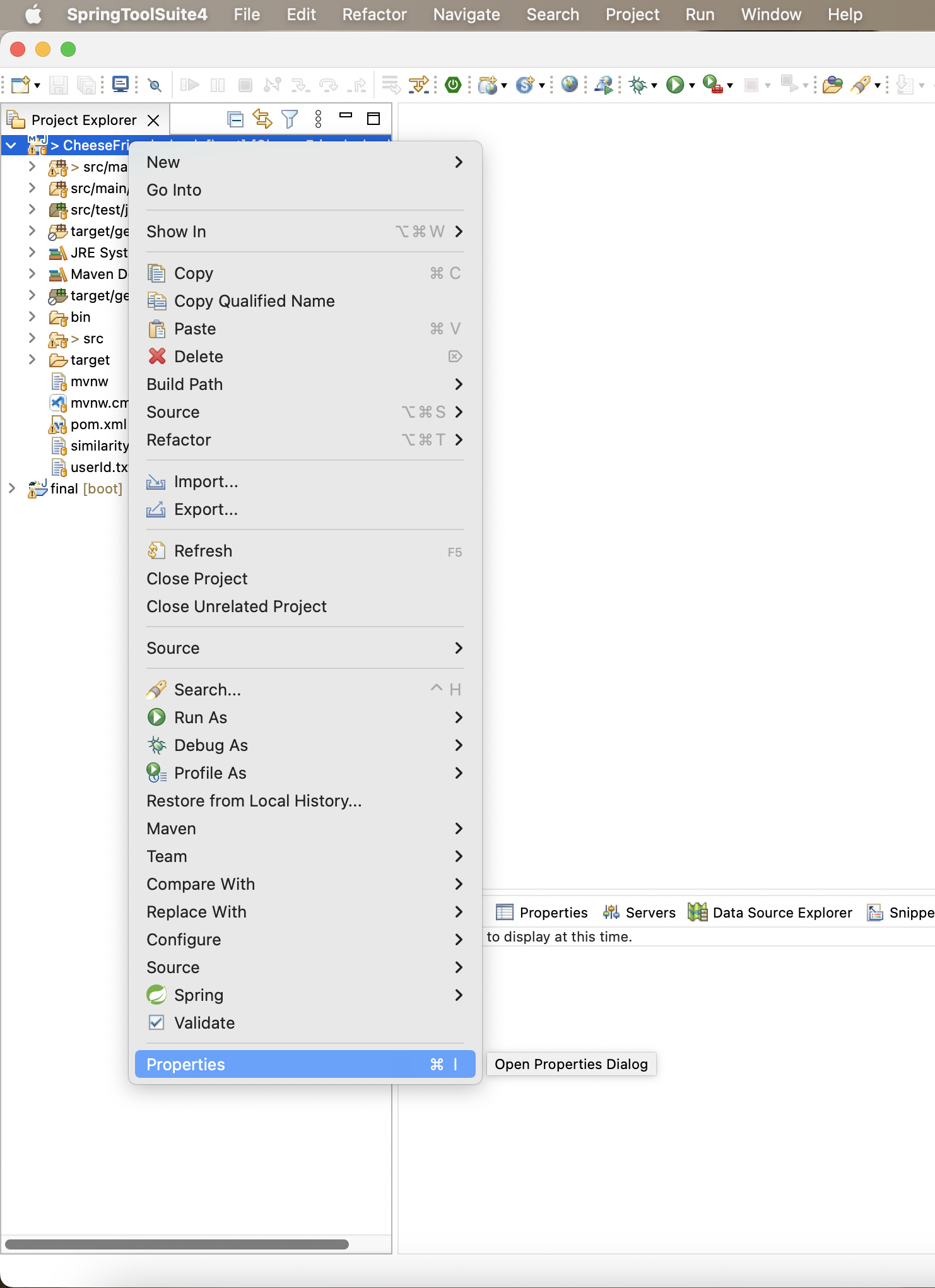Screen dimensions: 935x1288
Task: Open the Project Explorer filter funnel icon
Action: coord(290,119)
